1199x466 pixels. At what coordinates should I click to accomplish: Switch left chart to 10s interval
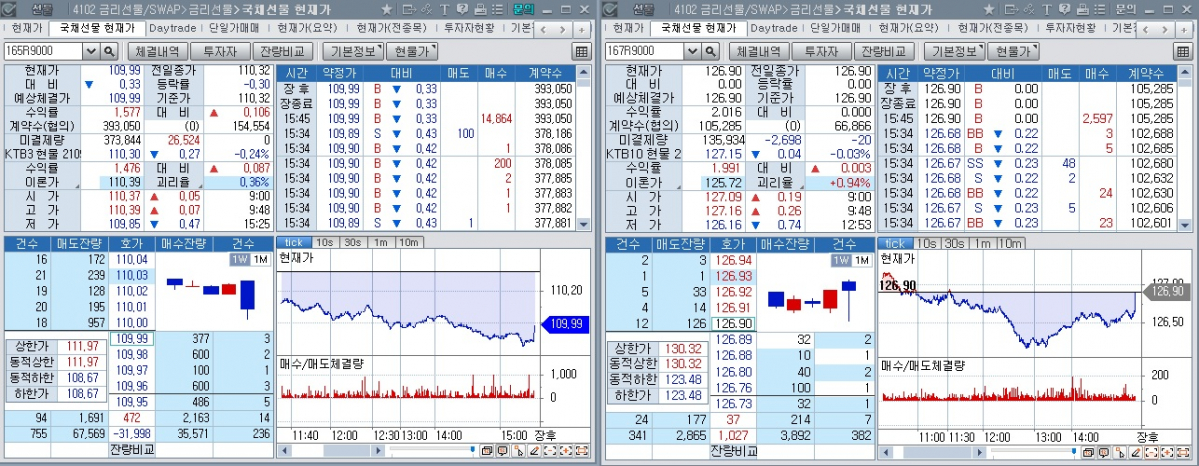pos(324,243)
